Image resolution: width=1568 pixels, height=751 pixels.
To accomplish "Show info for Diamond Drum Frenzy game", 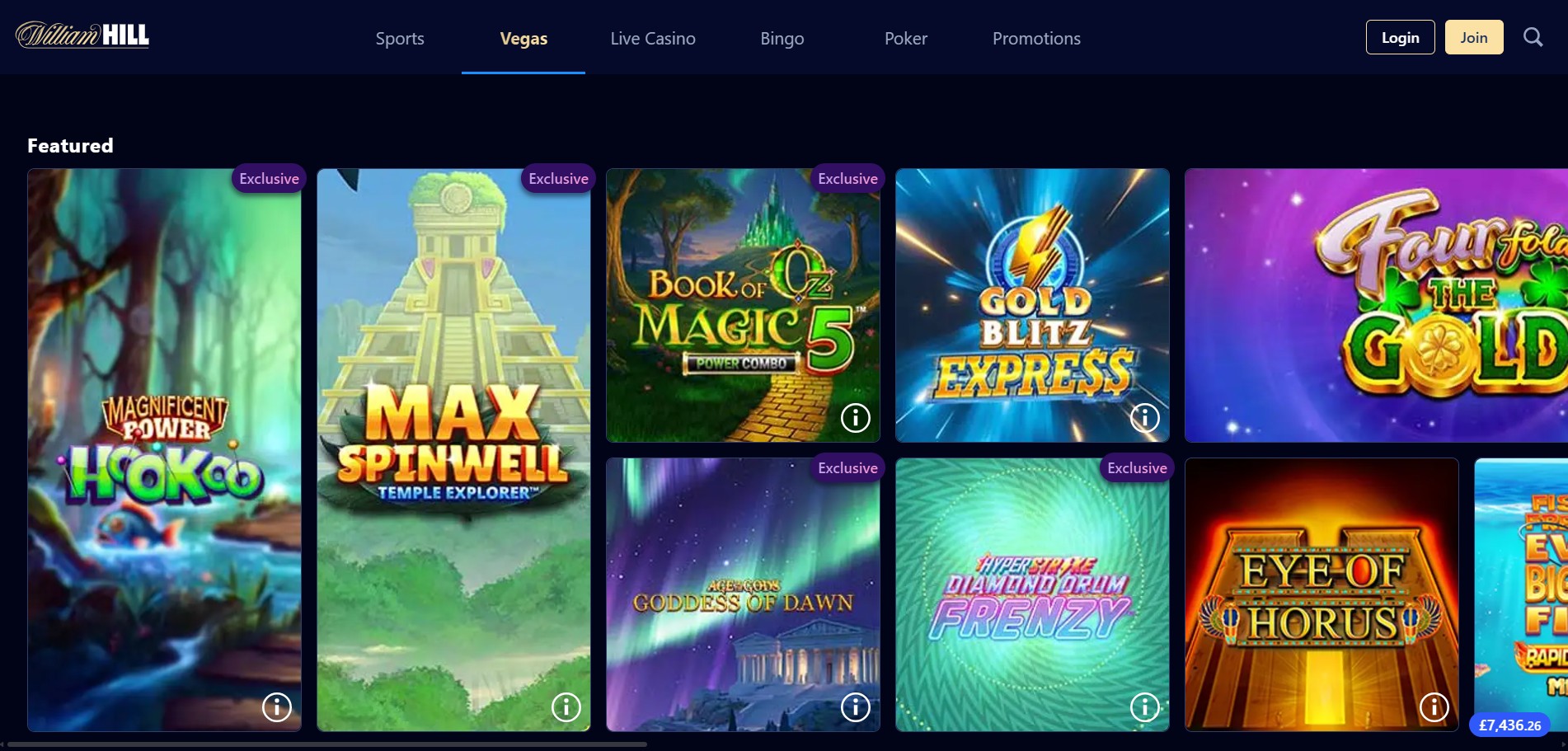I will [1145, 706].
